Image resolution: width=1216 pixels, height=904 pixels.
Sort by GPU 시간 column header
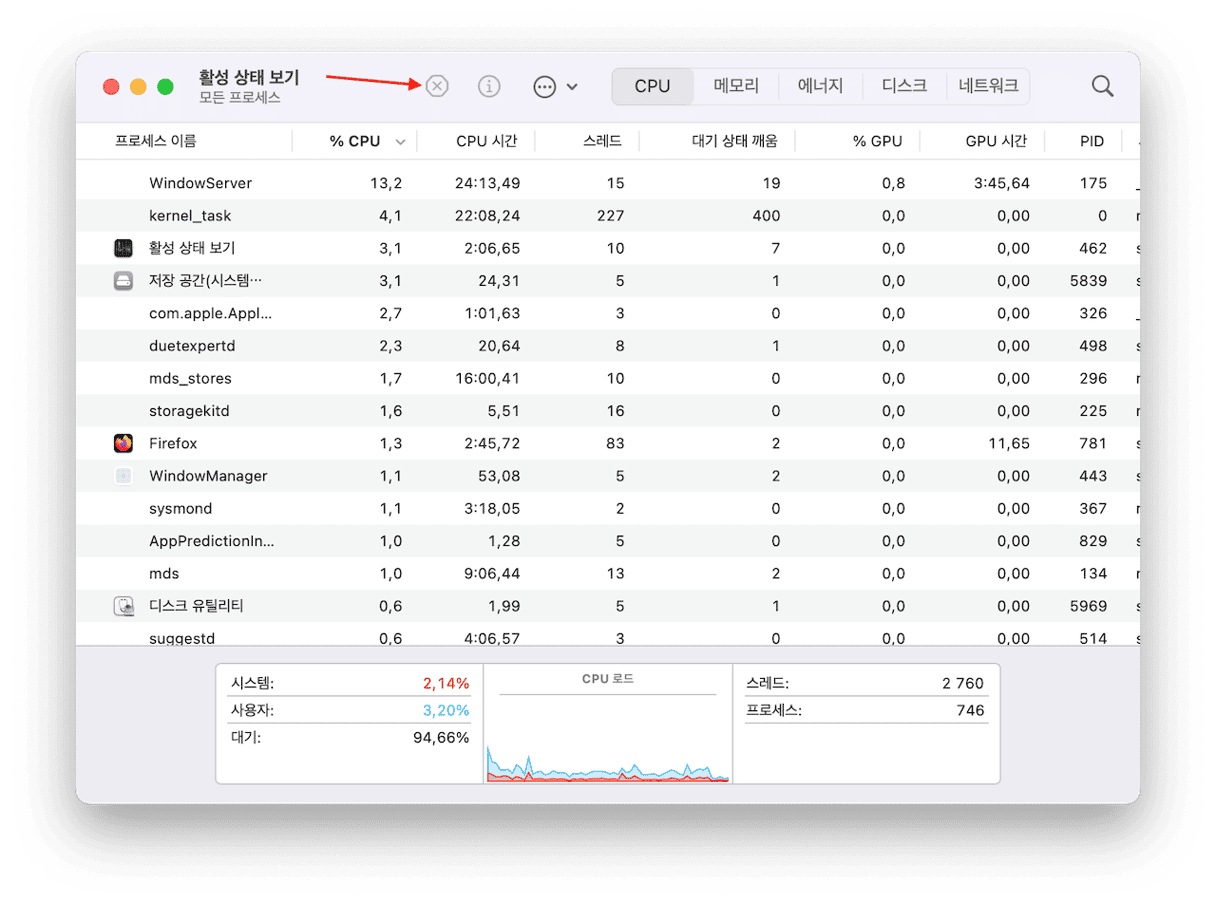996,141
